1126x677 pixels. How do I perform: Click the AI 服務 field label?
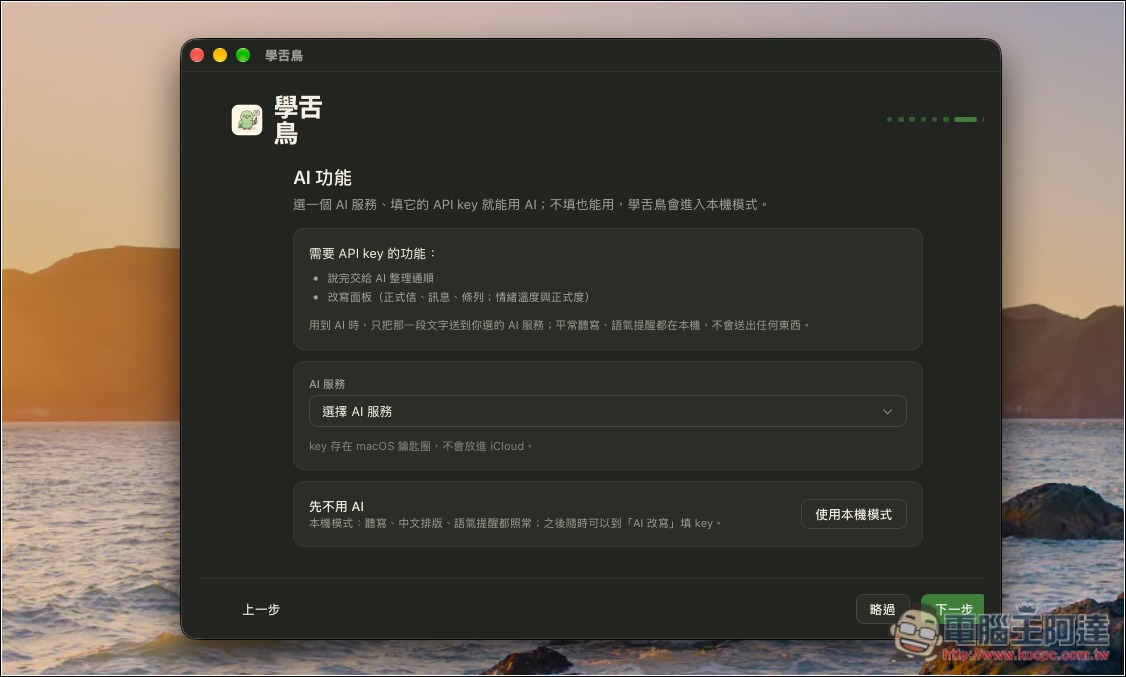pyautogui.click(x=327, y=384)
